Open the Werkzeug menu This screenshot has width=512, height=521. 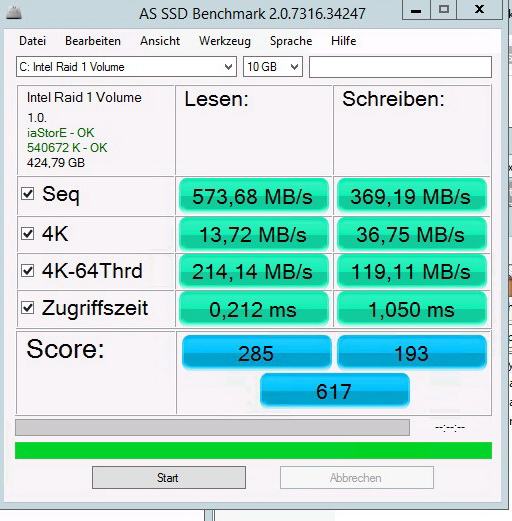[x=225, y=41]
